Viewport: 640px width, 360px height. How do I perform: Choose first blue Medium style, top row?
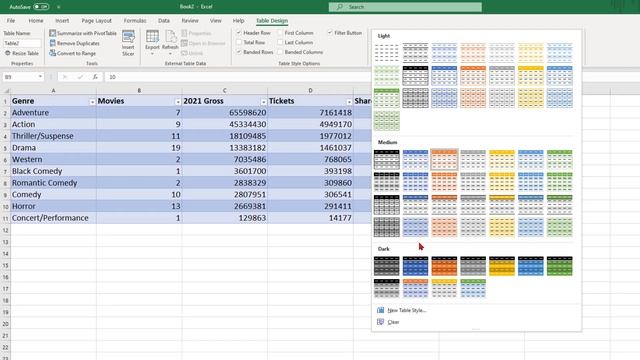point(416,159)
